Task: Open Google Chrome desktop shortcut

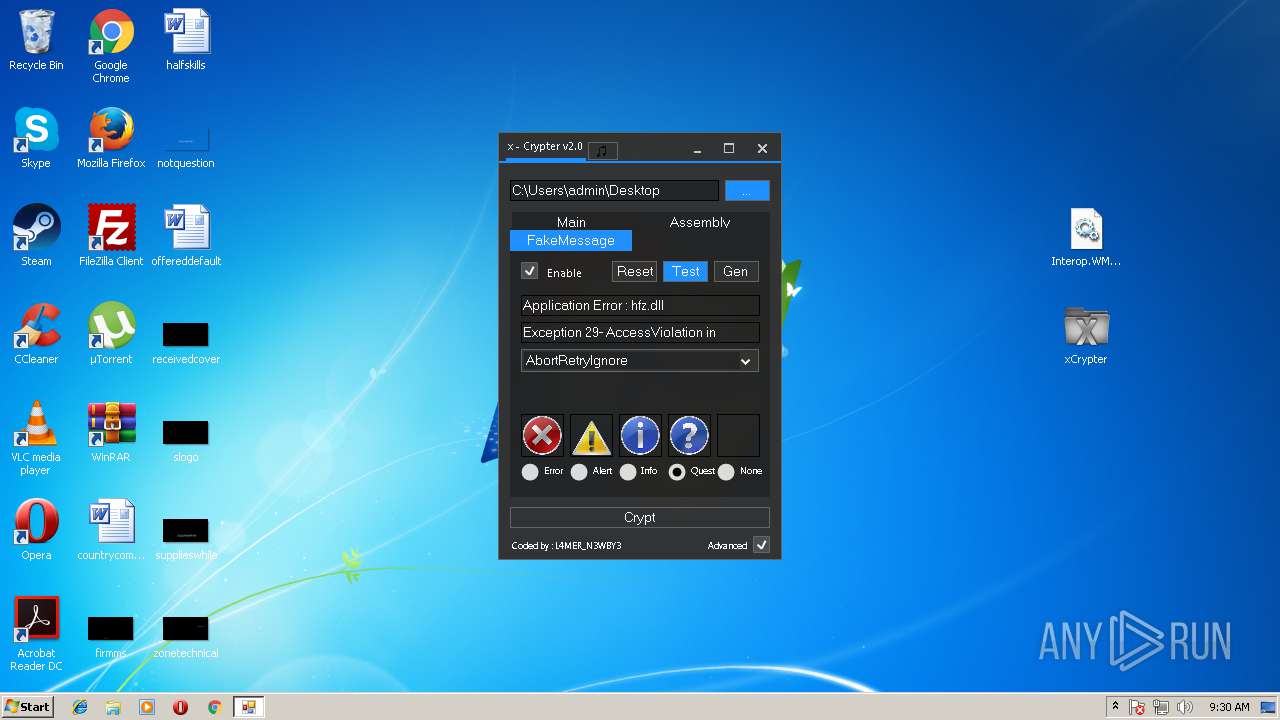Action: (x=111, y=47)
